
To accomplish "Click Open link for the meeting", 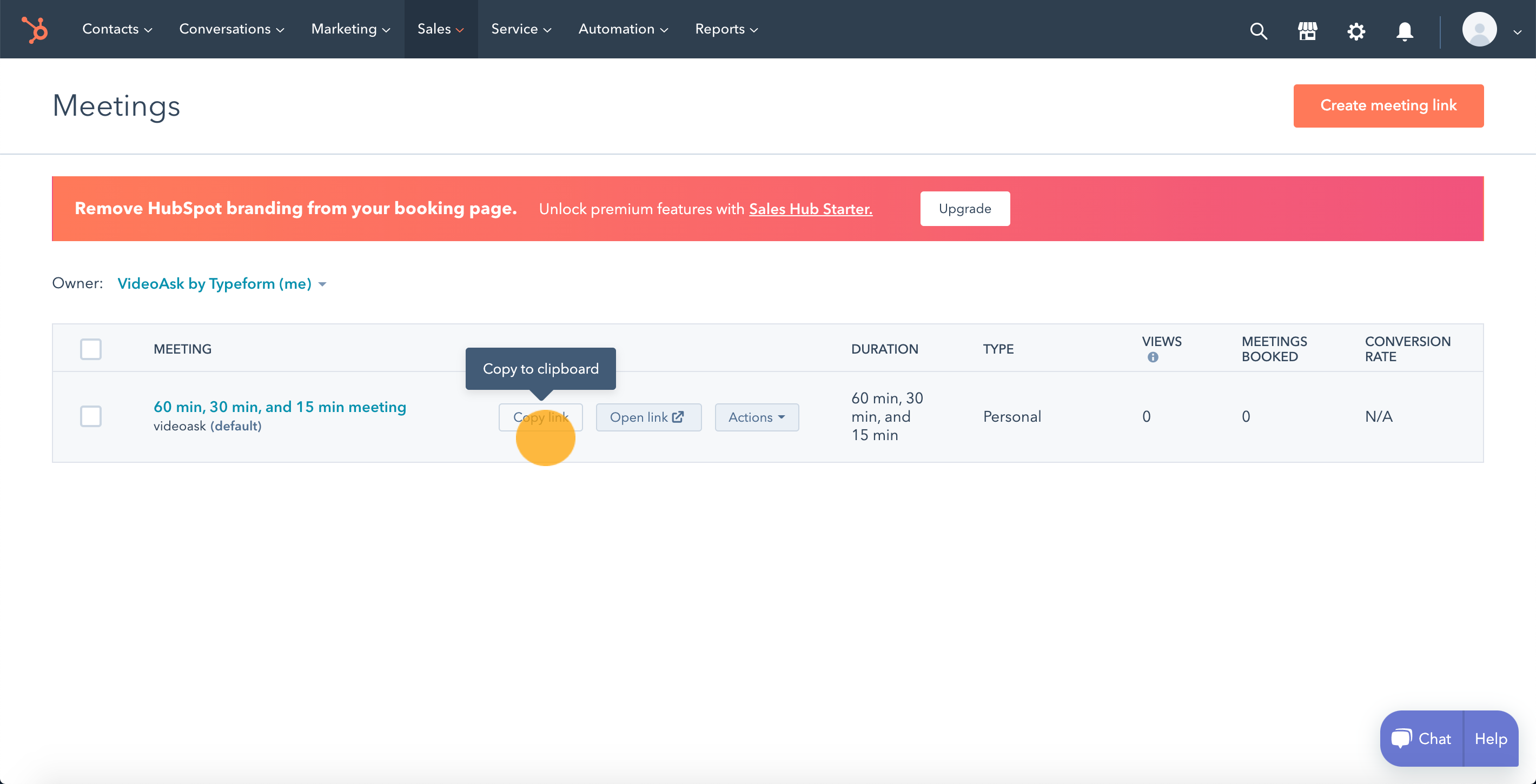I will [x=648, y=417].
